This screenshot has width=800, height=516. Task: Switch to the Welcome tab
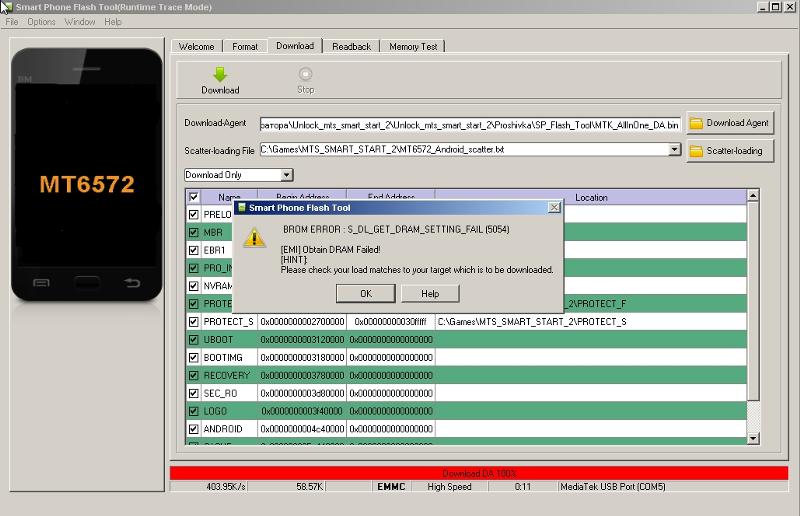[x=196, y=46]
